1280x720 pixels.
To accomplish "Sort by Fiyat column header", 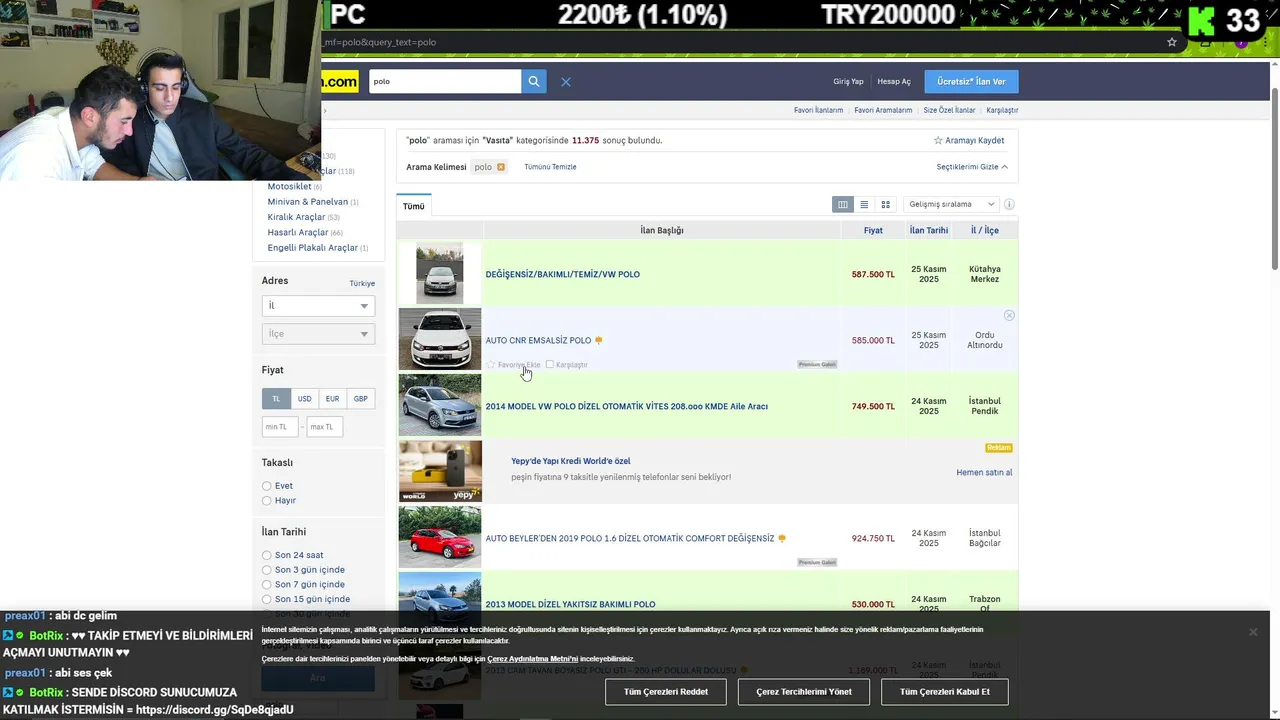I will (x=873, y=230).
